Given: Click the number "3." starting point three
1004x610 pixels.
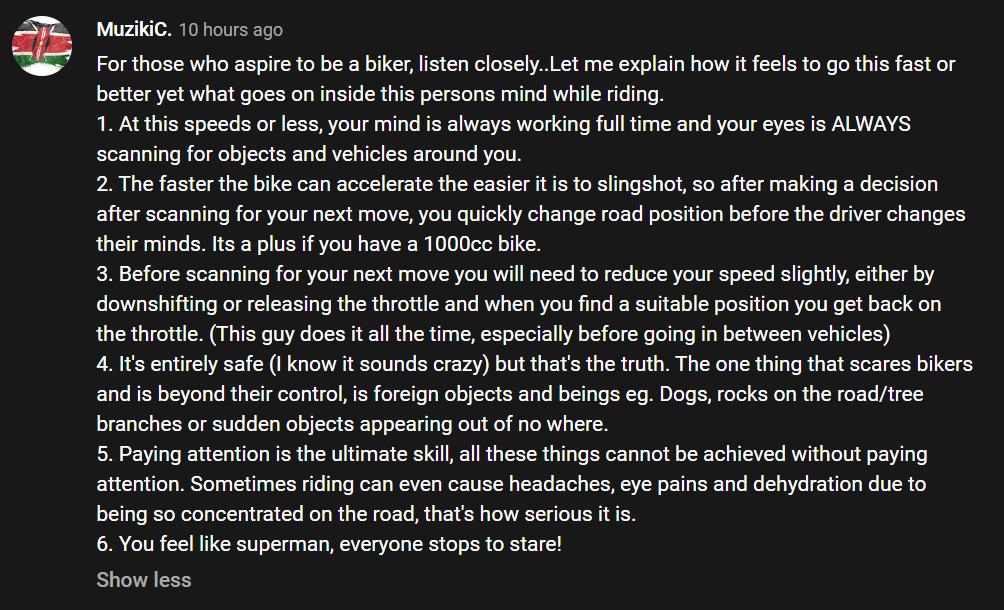Looking at the screenshot, I should 106,274.
